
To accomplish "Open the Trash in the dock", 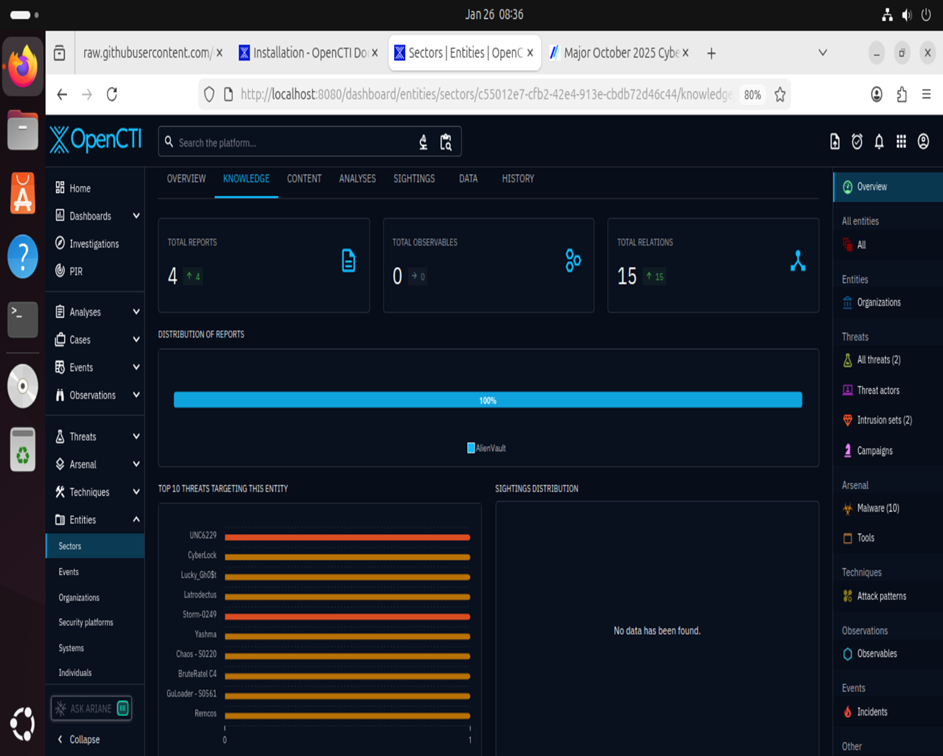I will (x=23, y=449).
